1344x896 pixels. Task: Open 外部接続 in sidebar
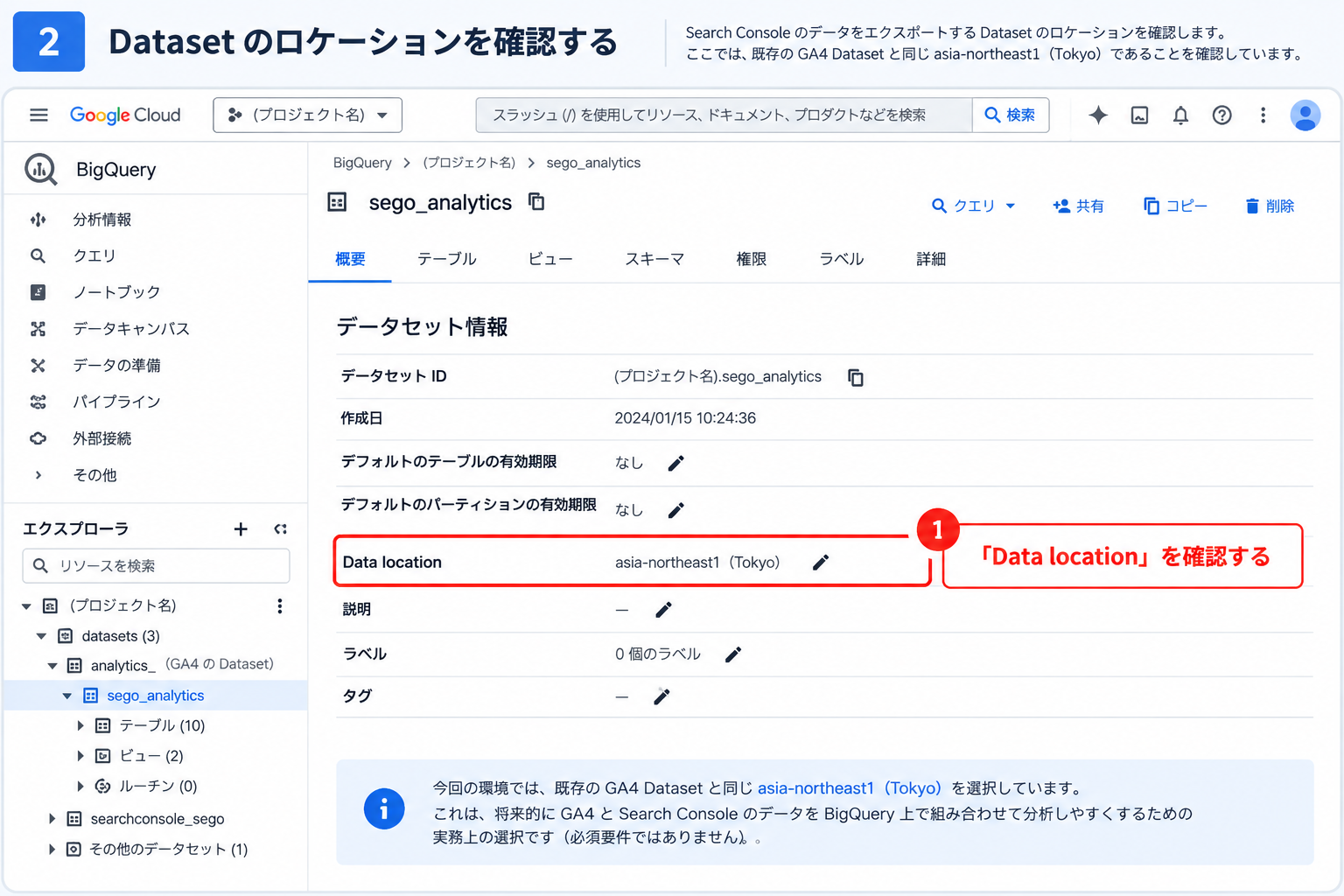coord(102,438)
